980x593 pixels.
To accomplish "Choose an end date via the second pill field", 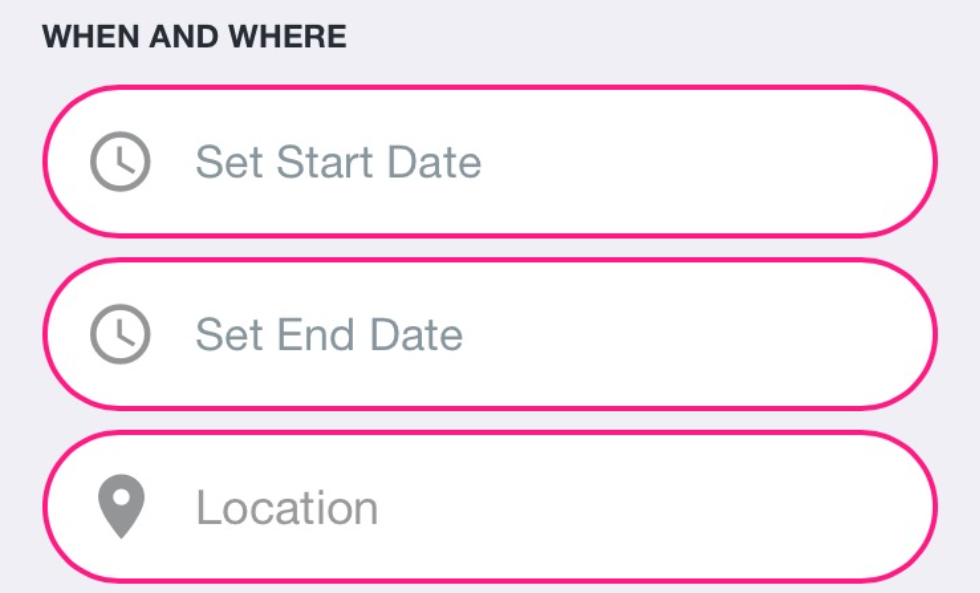I will click(490, 334).
